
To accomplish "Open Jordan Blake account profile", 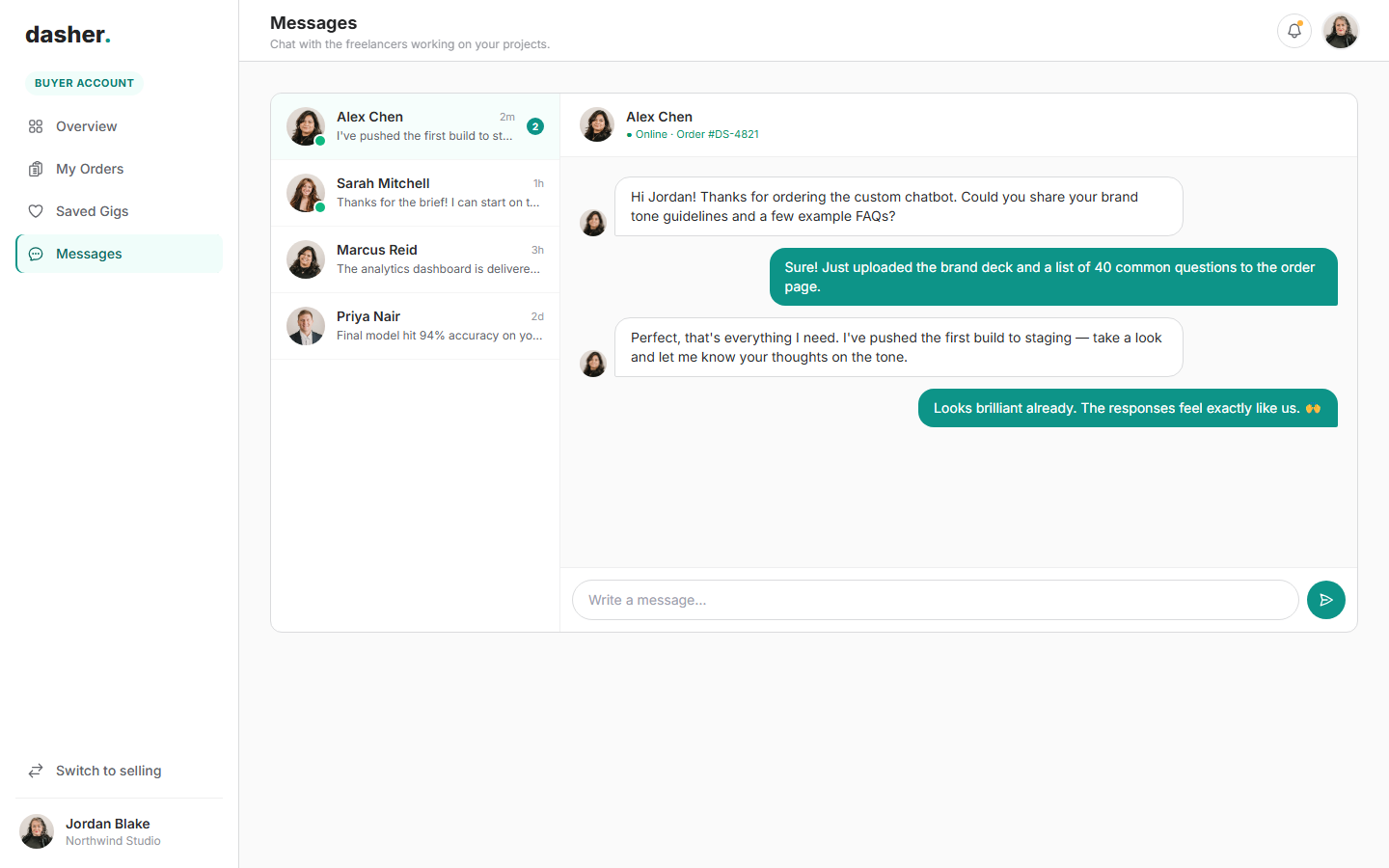I will tap(120, 831).
